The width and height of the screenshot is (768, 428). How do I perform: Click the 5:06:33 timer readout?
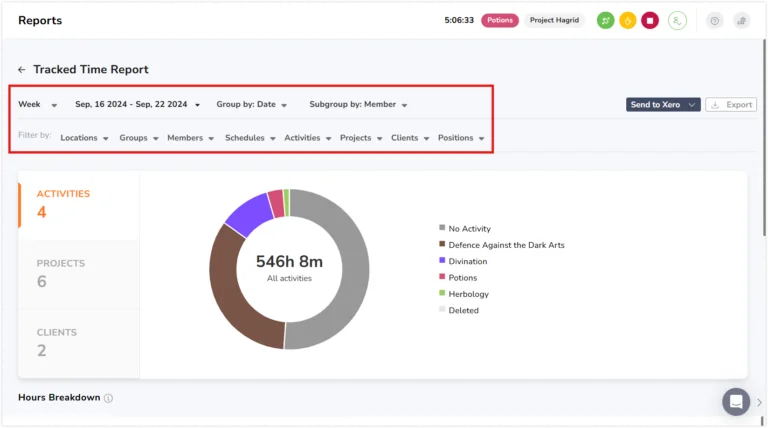click(459, 20)
